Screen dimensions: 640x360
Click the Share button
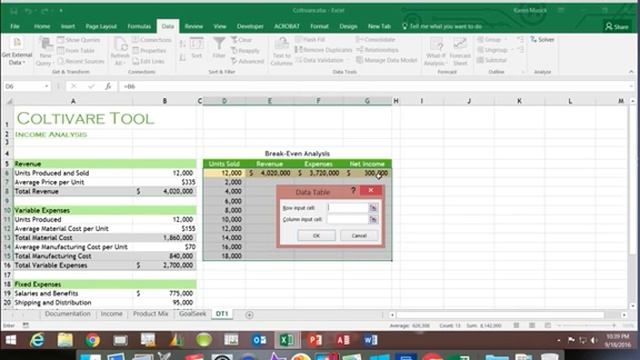617,27
